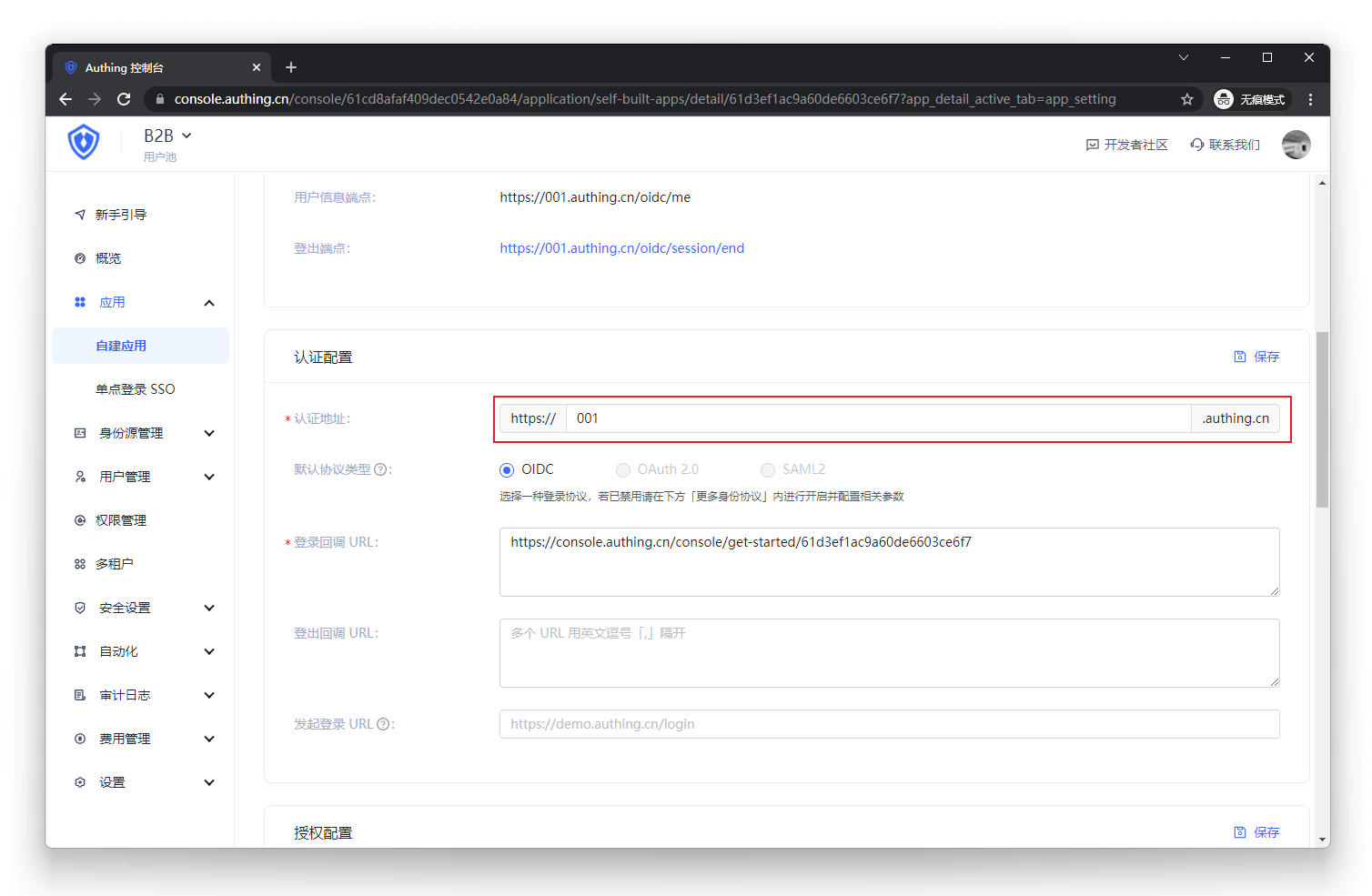Reload the page with the refresh icon
Screen dimensions: 1372x896
pyautogui.click(x=124, y=99)
